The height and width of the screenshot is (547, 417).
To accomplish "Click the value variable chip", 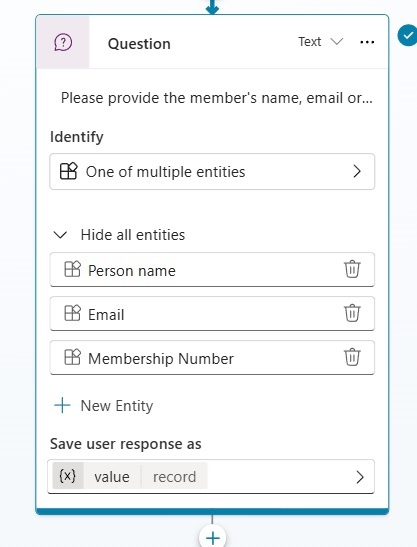I will click(112, 477).
